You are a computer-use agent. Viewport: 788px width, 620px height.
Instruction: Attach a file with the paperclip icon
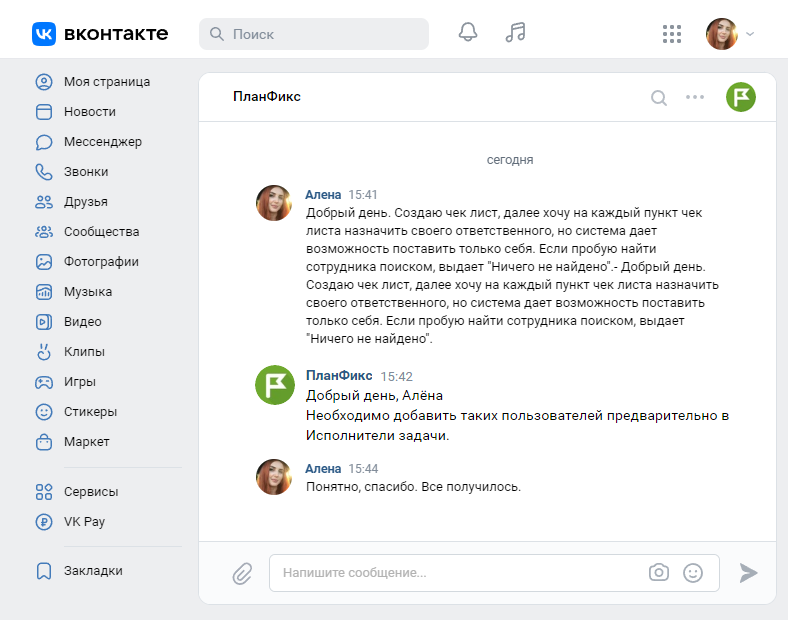tap(242, 573)
